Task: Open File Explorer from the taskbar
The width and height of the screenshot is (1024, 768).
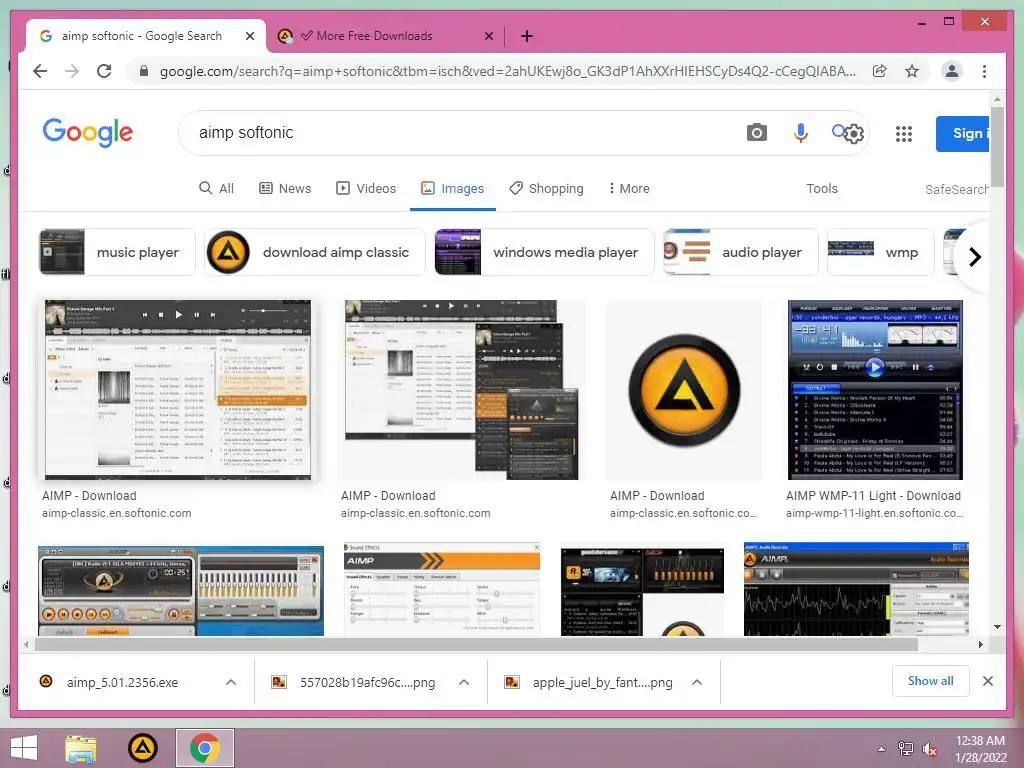Action: pos(80,748)
